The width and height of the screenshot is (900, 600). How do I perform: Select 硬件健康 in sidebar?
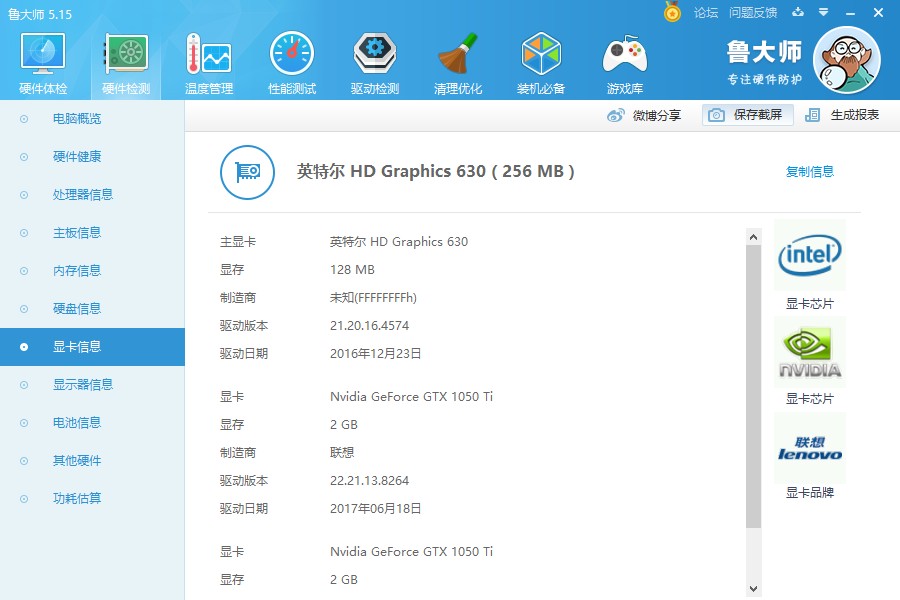point(92,157)
